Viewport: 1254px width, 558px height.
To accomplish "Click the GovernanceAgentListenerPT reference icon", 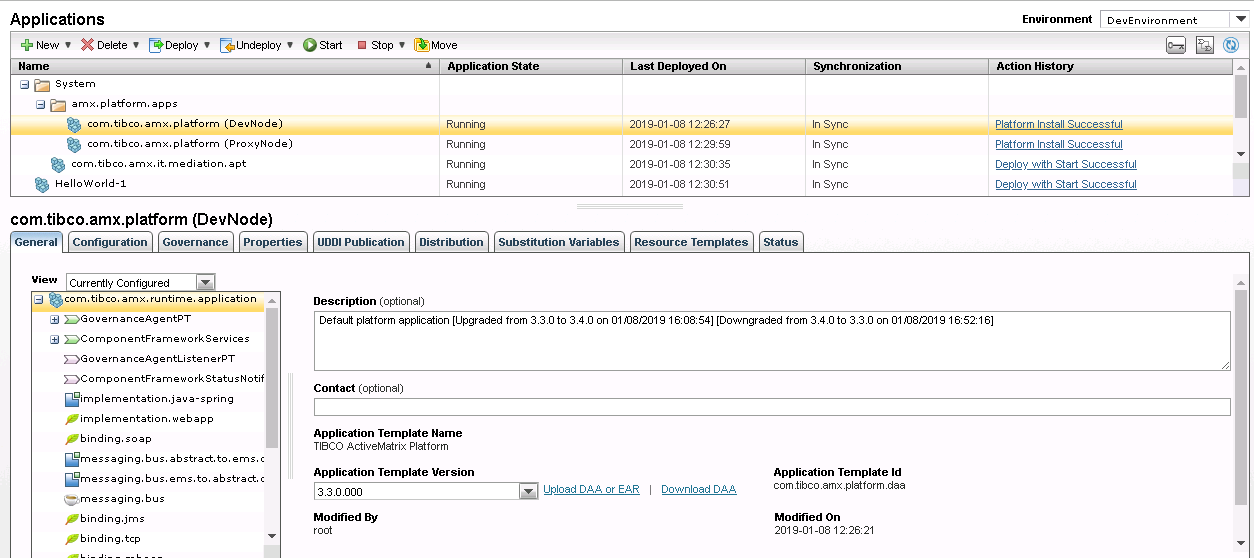I will [71, 359].
